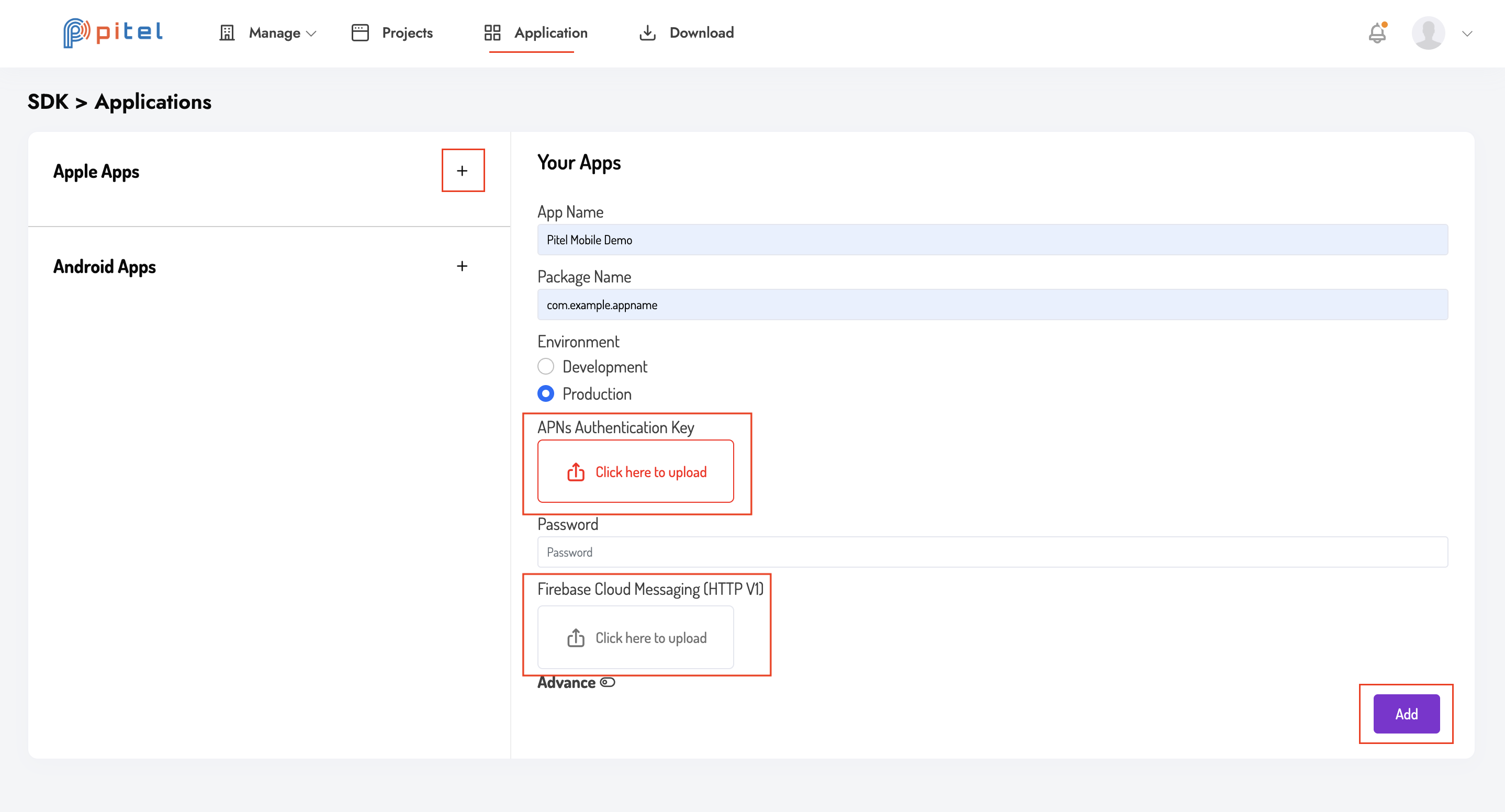Click the Pitel logo

click(x=113, y=33)
